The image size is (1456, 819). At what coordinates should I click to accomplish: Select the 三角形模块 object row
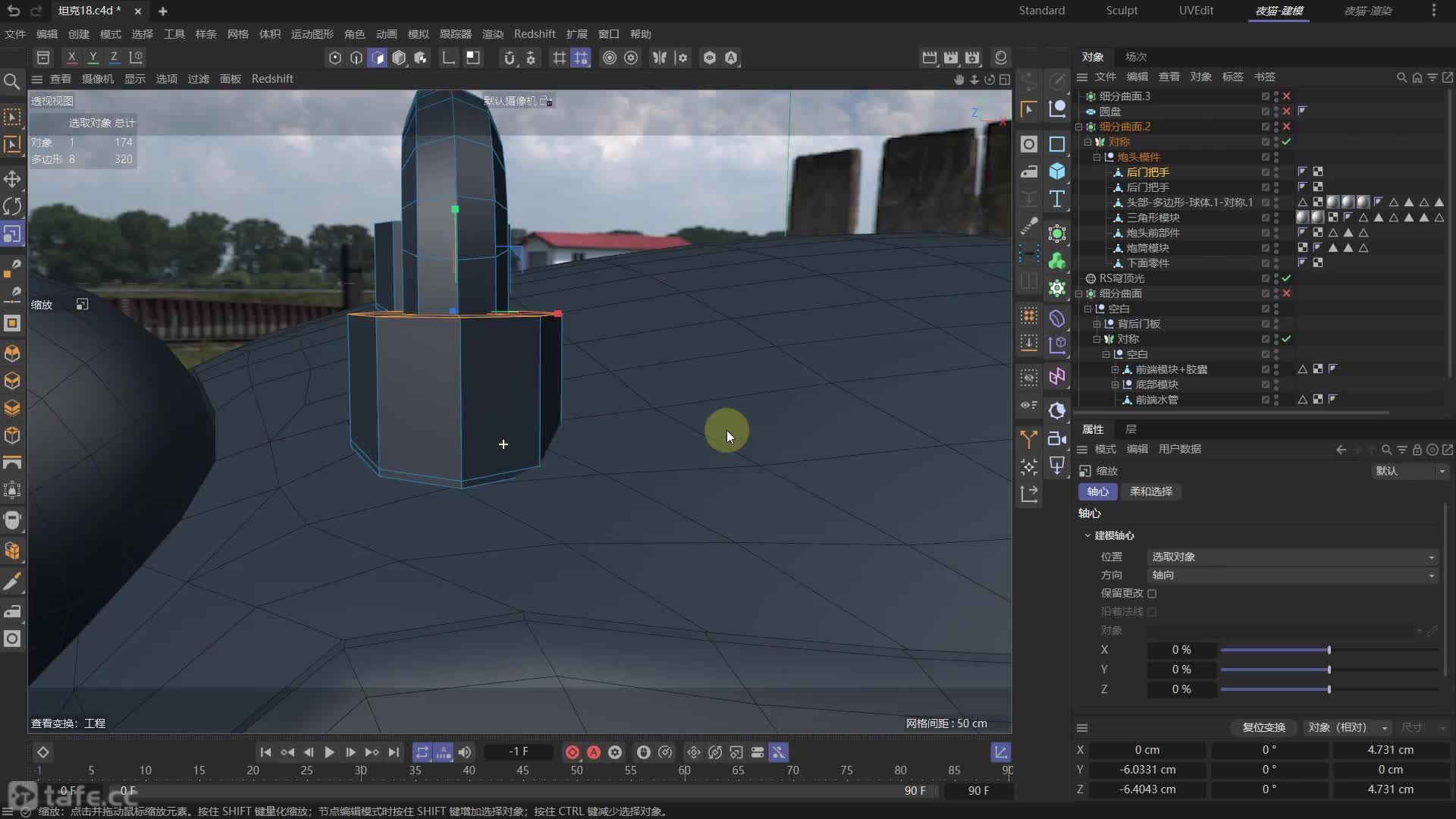point(1153,218)
